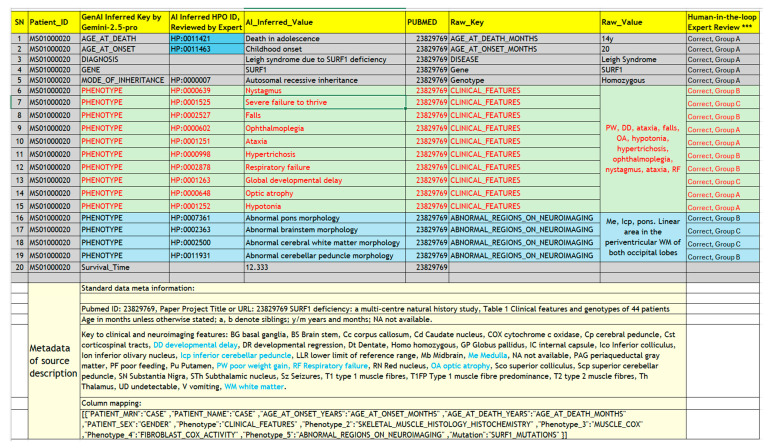768x448 pixels.
Task: Click the AGE_AT_ONSET key cell
Action: click(x=124, y=49)
